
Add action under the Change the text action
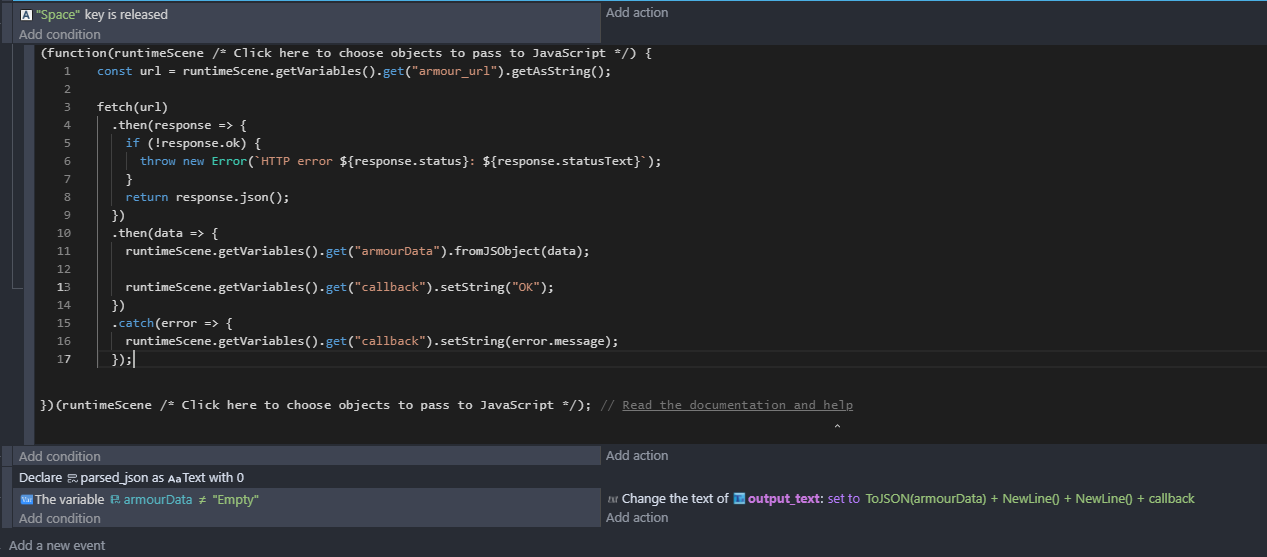coord(637,517)
